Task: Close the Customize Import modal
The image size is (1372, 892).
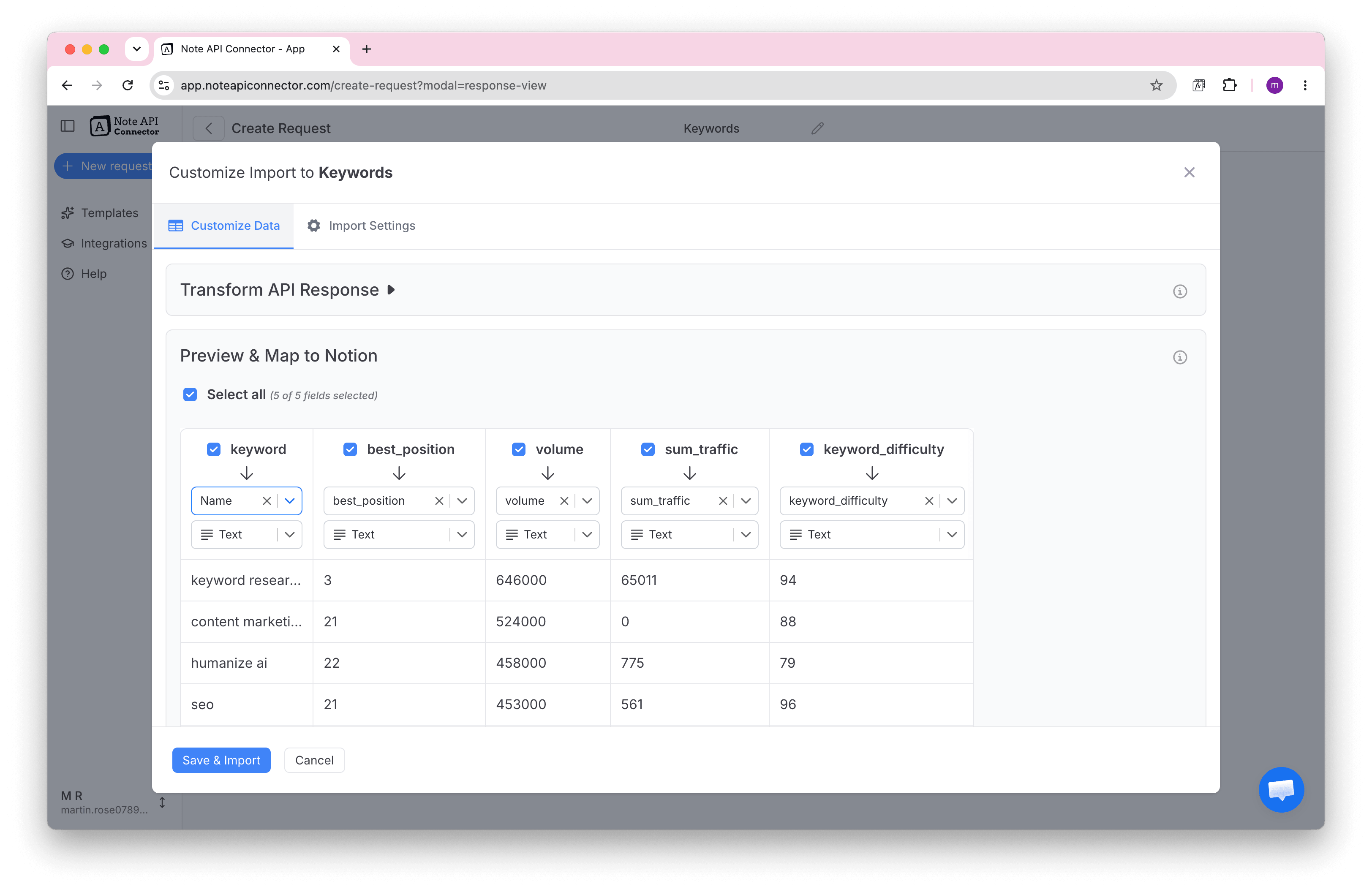Action: 1189,172
